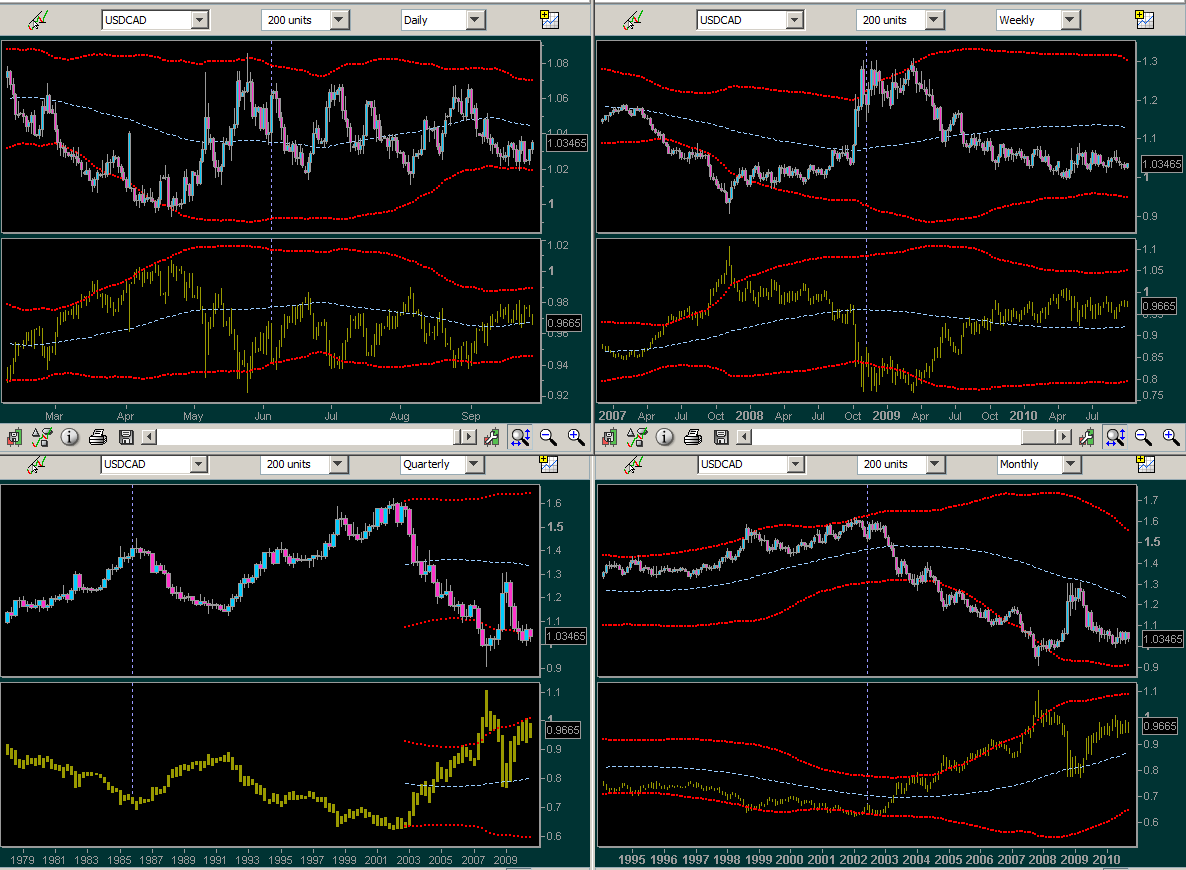1186x870 pixels.
Task: Open candlestick template icon in Daily toolbar
Action: (x=14, y=437)
